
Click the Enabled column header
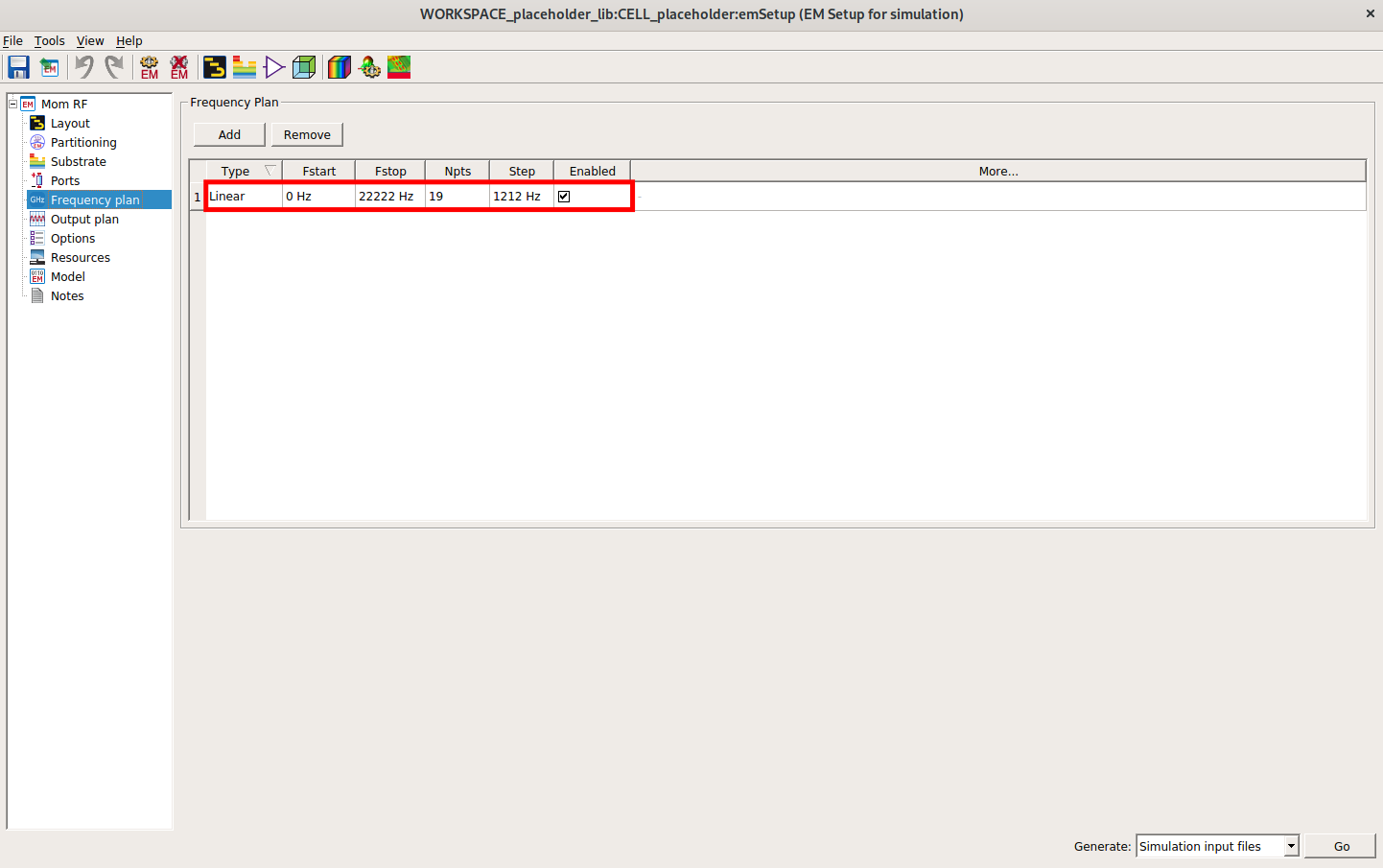point(592,171)
